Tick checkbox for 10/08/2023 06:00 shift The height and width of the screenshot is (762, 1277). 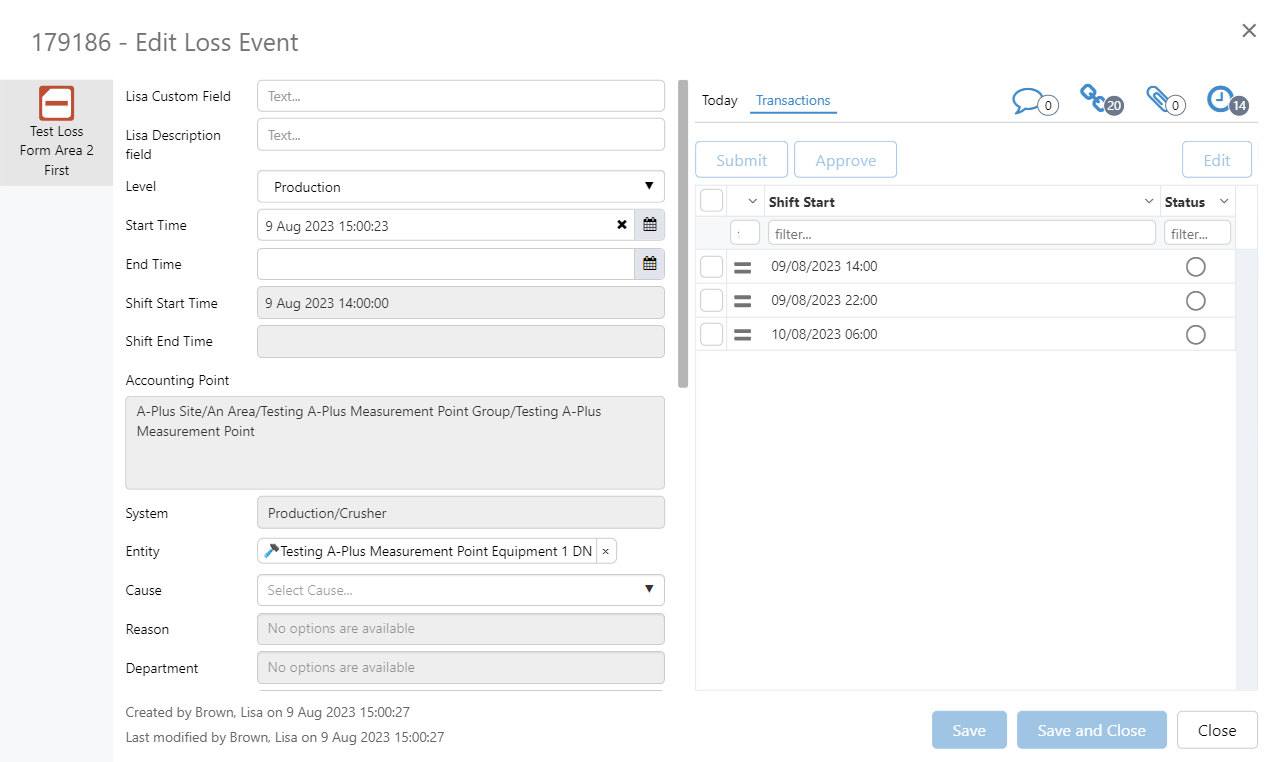click(x=711, y=335)
